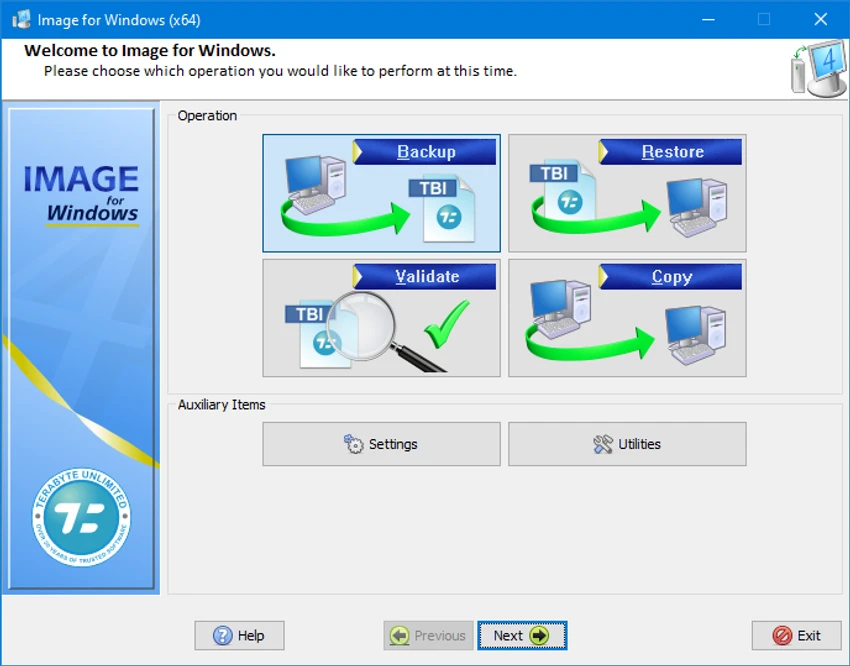The image size is (850, 666).
Task: Exit the Image for Windows wizard
Action: coord(796,635)
